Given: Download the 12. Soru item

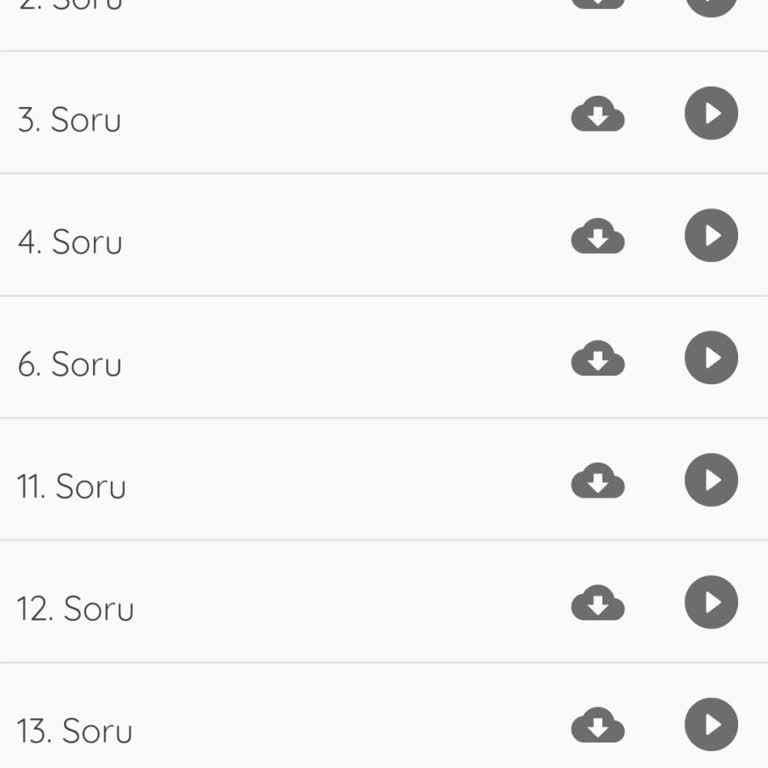Looking at the screenshot, I should [x=598, y=603].
